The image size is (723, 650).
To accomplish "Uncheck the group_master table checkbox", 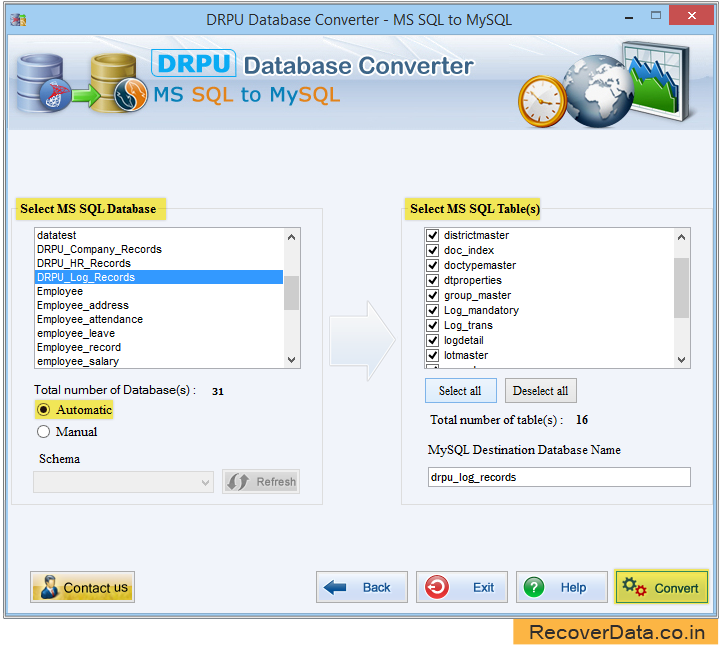I will pyautogui.click(x=433, y=295).
